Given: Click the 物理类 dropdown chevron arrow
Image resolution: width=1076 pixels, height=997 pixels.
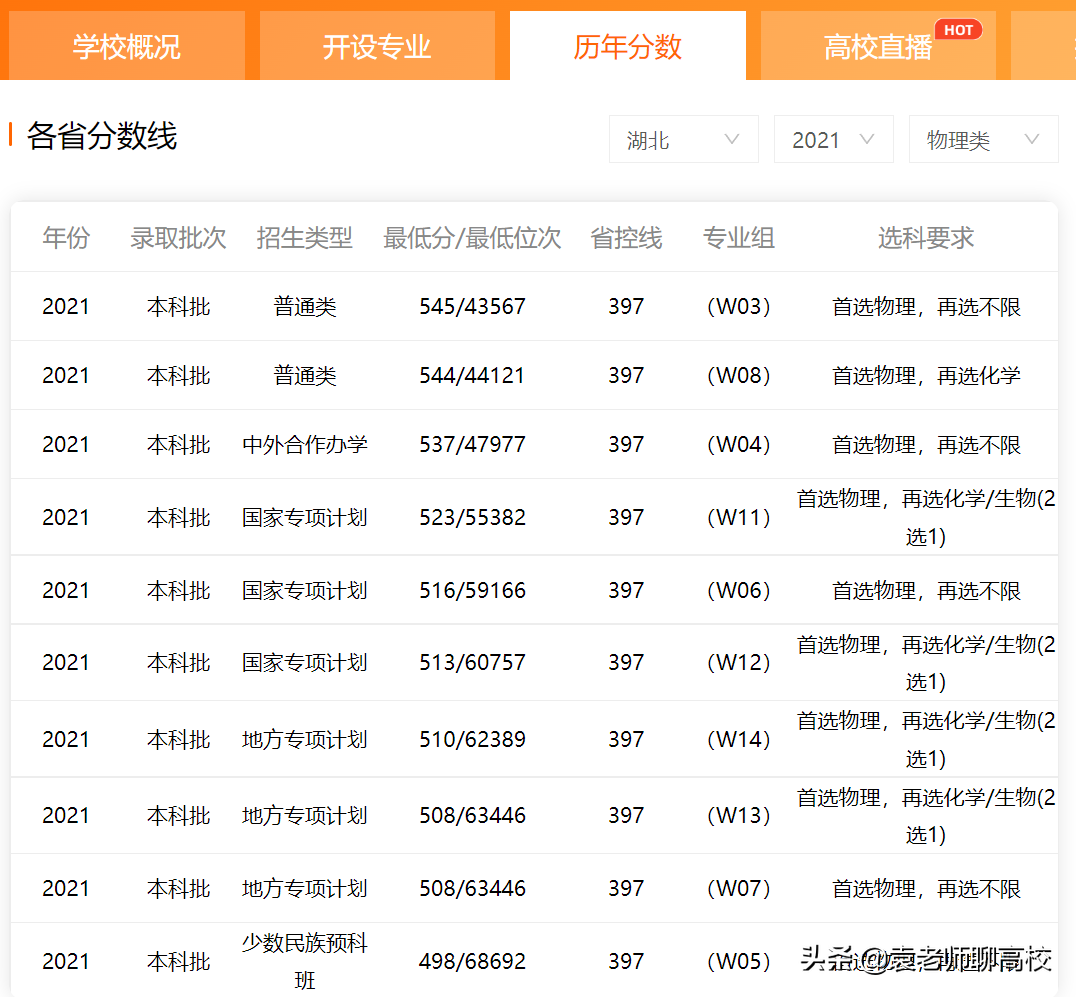Looking at the screenshot, I should [1033, 139].
